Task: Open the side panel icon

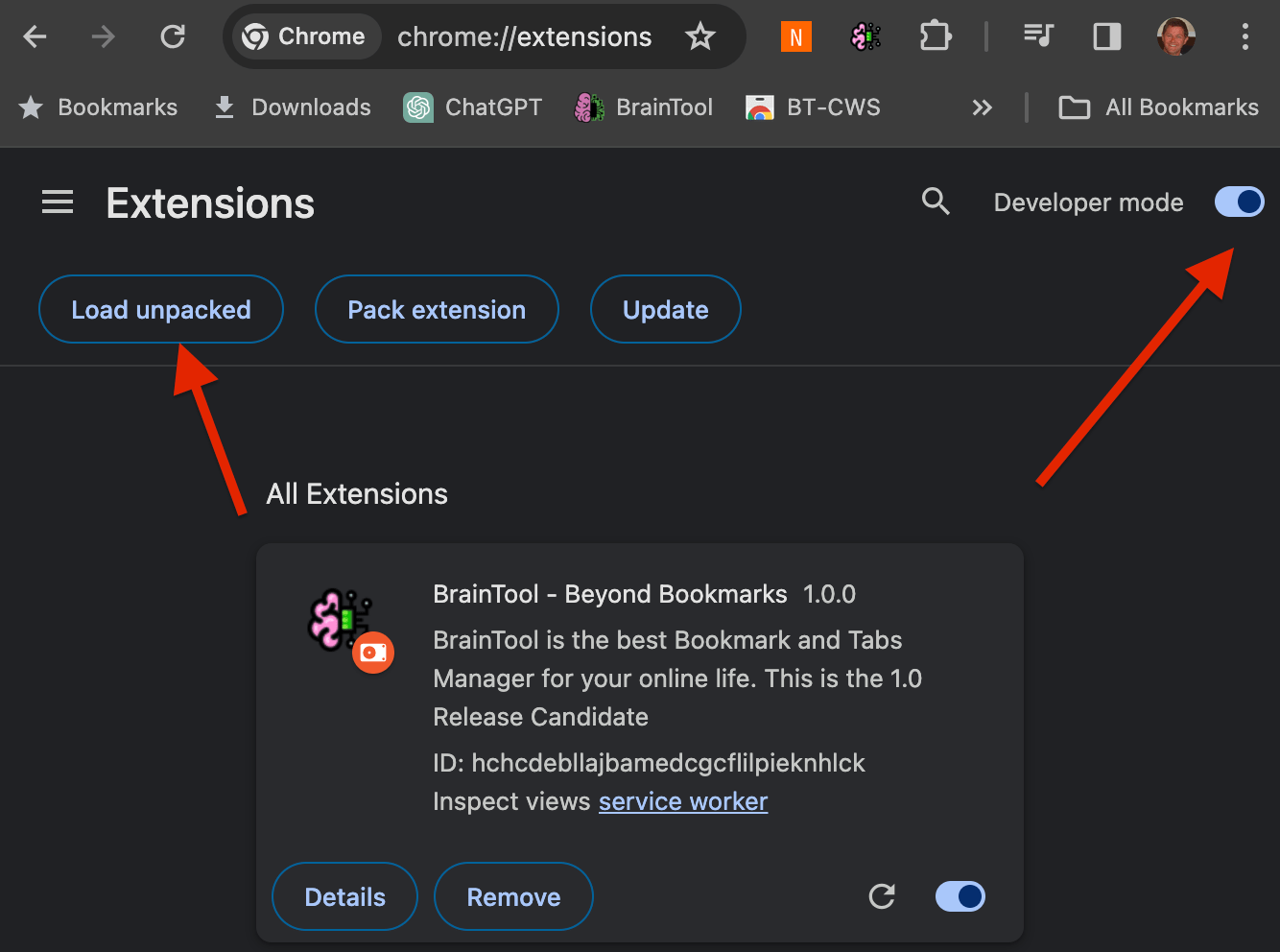Action: [1106, 36]
